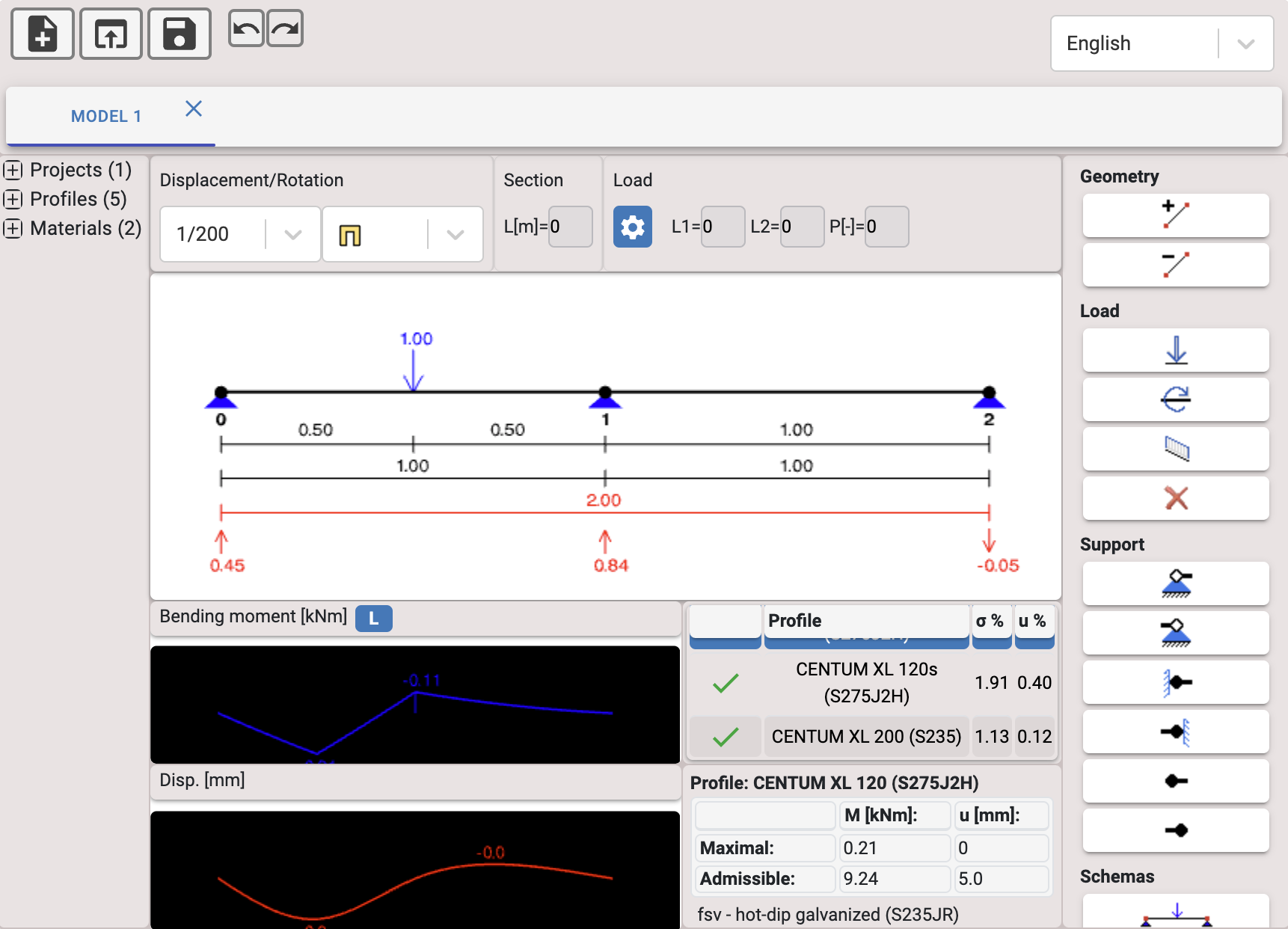
Task: Select the add point load arrow tool
Action: [1176, 350]
